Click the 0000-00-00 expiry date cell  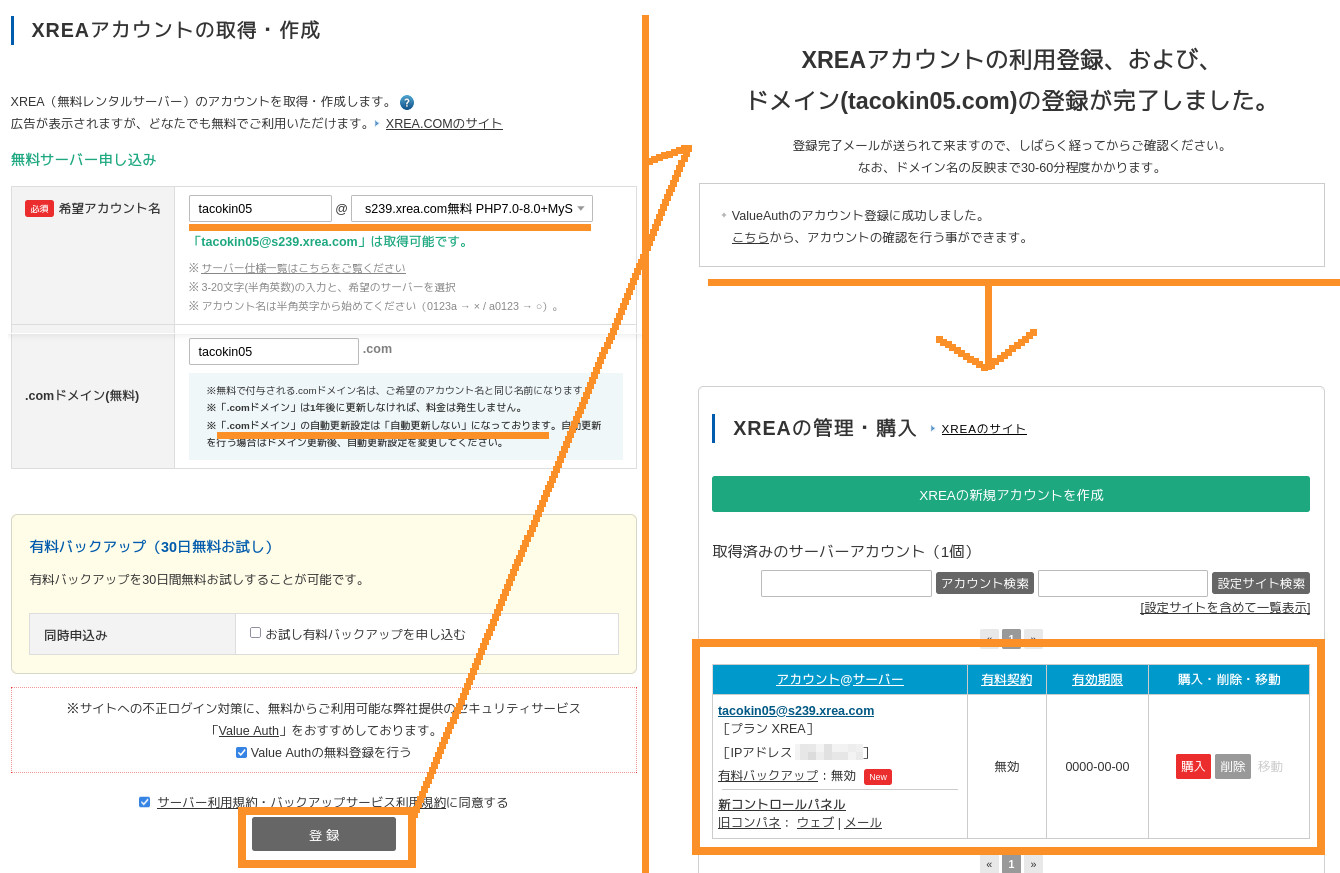1097,766
